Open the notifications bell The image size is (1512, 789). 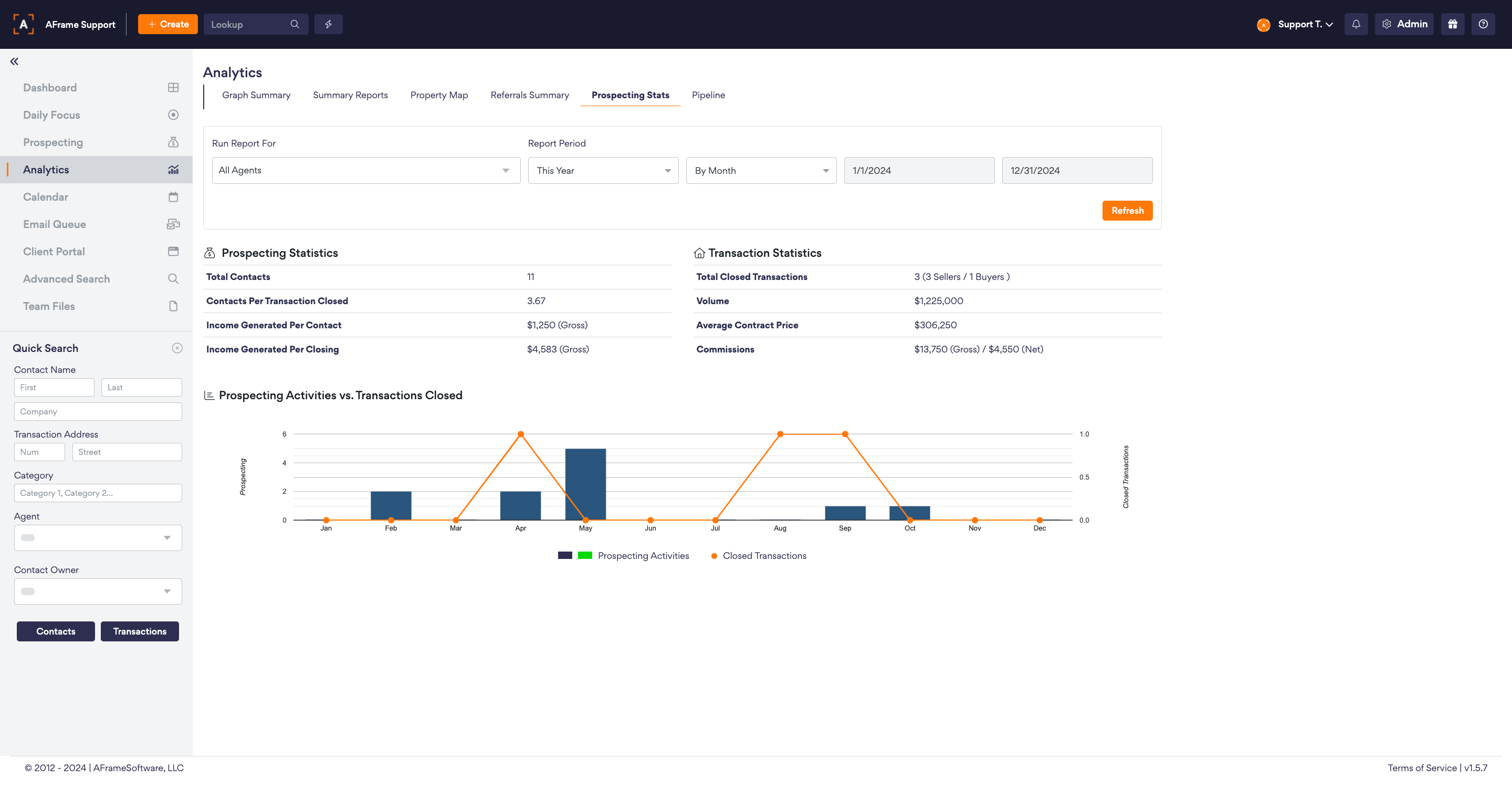coord(1356,24)
